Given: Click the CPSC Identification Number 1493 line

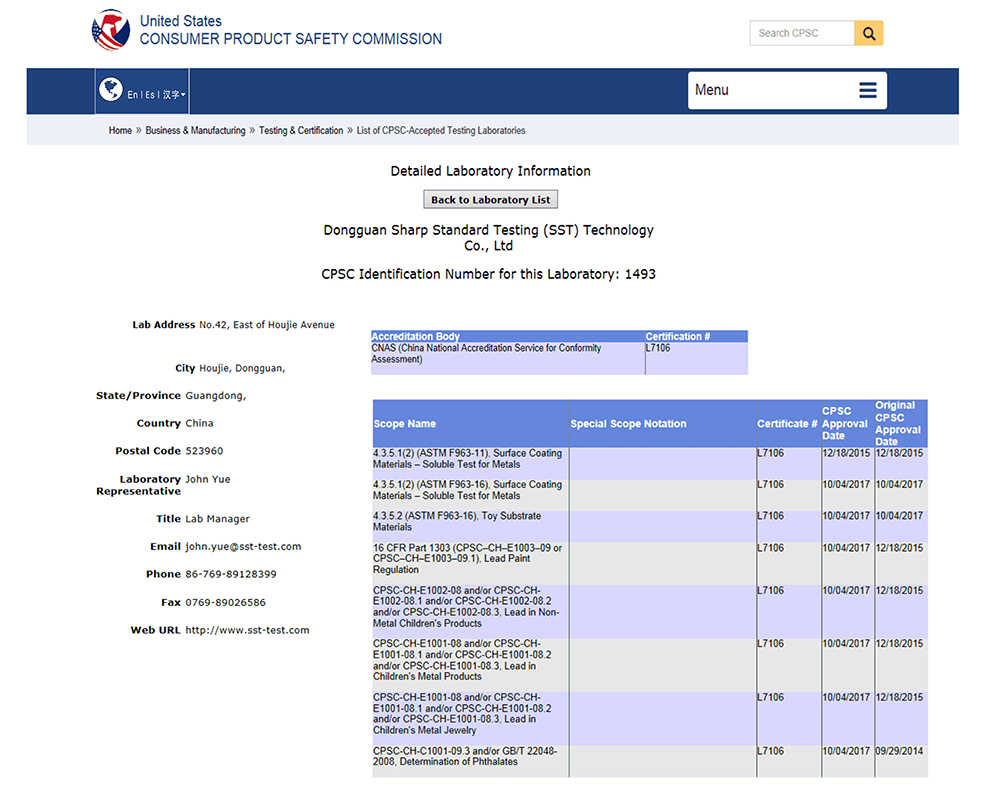Looking at the screenshot, I should coord(489,274).
